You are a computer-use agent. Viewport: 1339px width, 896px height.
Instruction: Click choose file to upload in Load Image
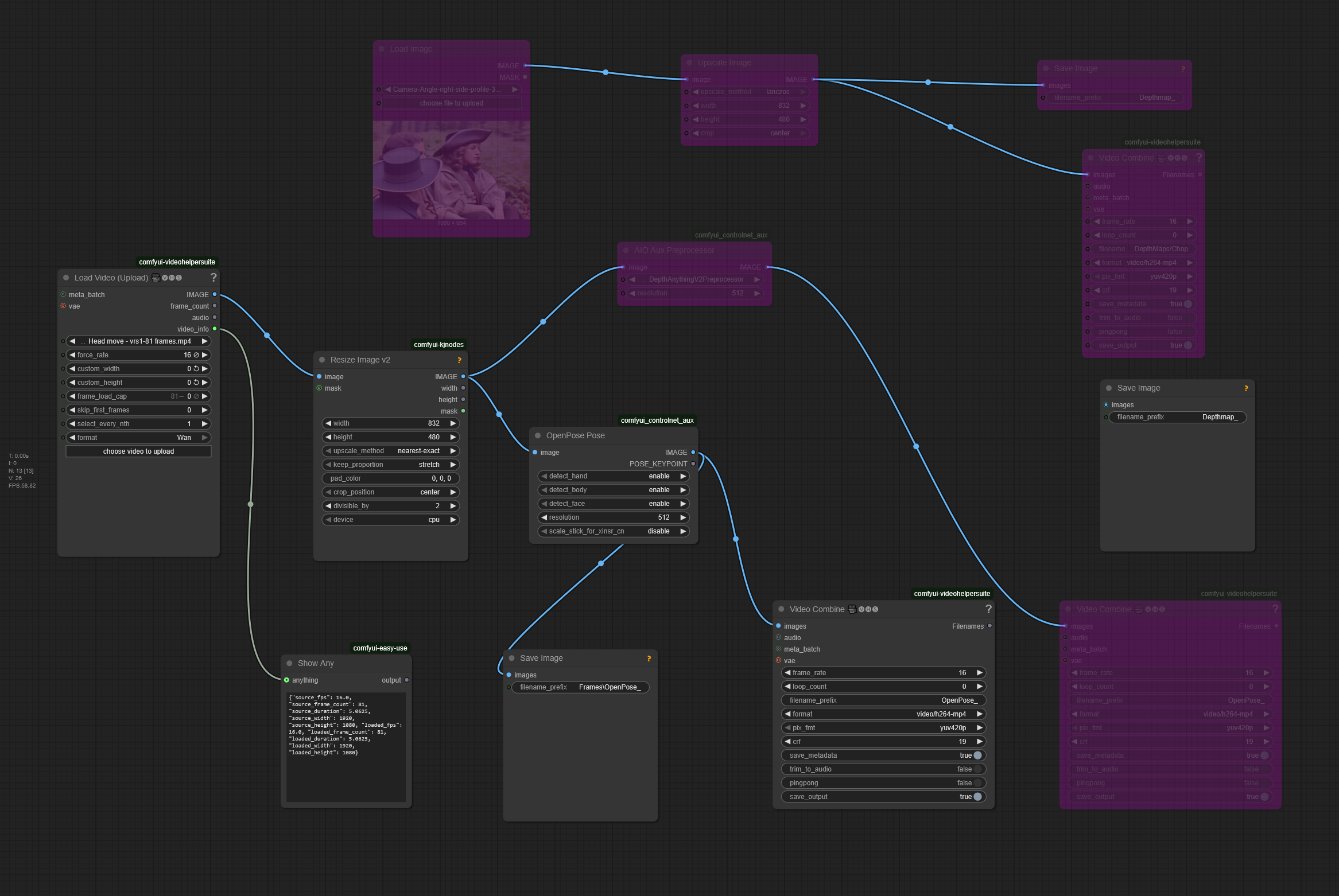tap(451, 103)
